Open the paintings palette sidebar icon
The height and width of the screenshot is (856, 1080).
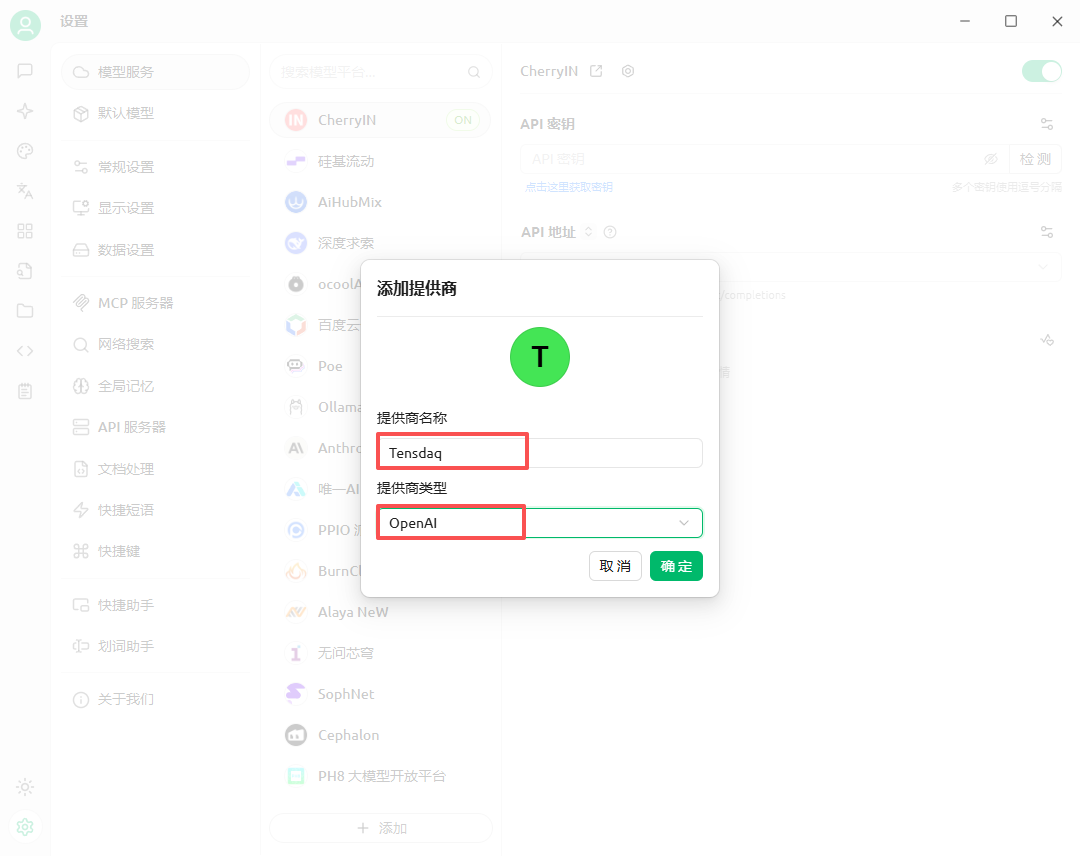tap(25, 151)
